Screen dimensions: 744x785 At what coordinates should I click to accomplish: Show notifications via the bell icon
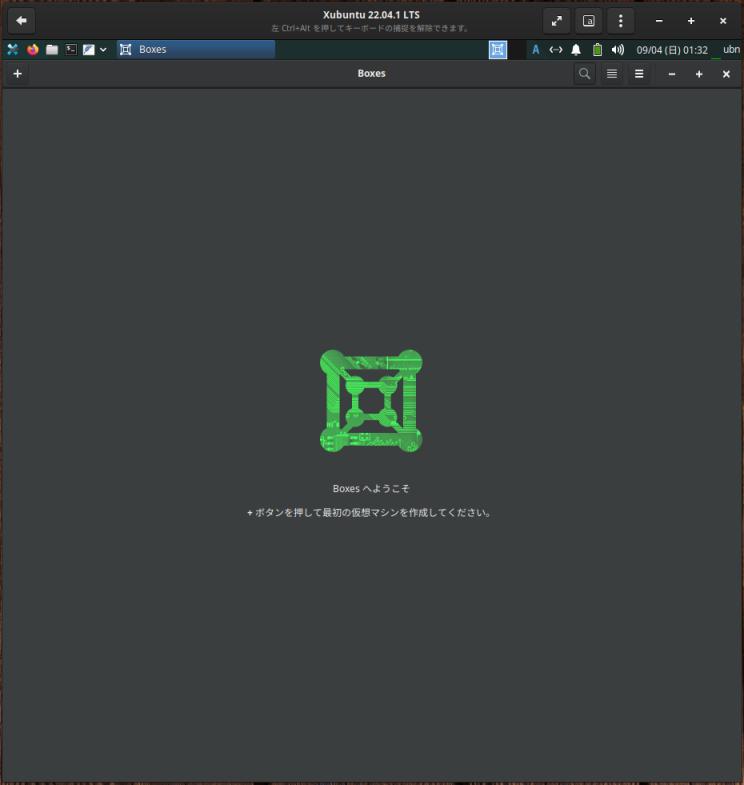coord(576,50)
